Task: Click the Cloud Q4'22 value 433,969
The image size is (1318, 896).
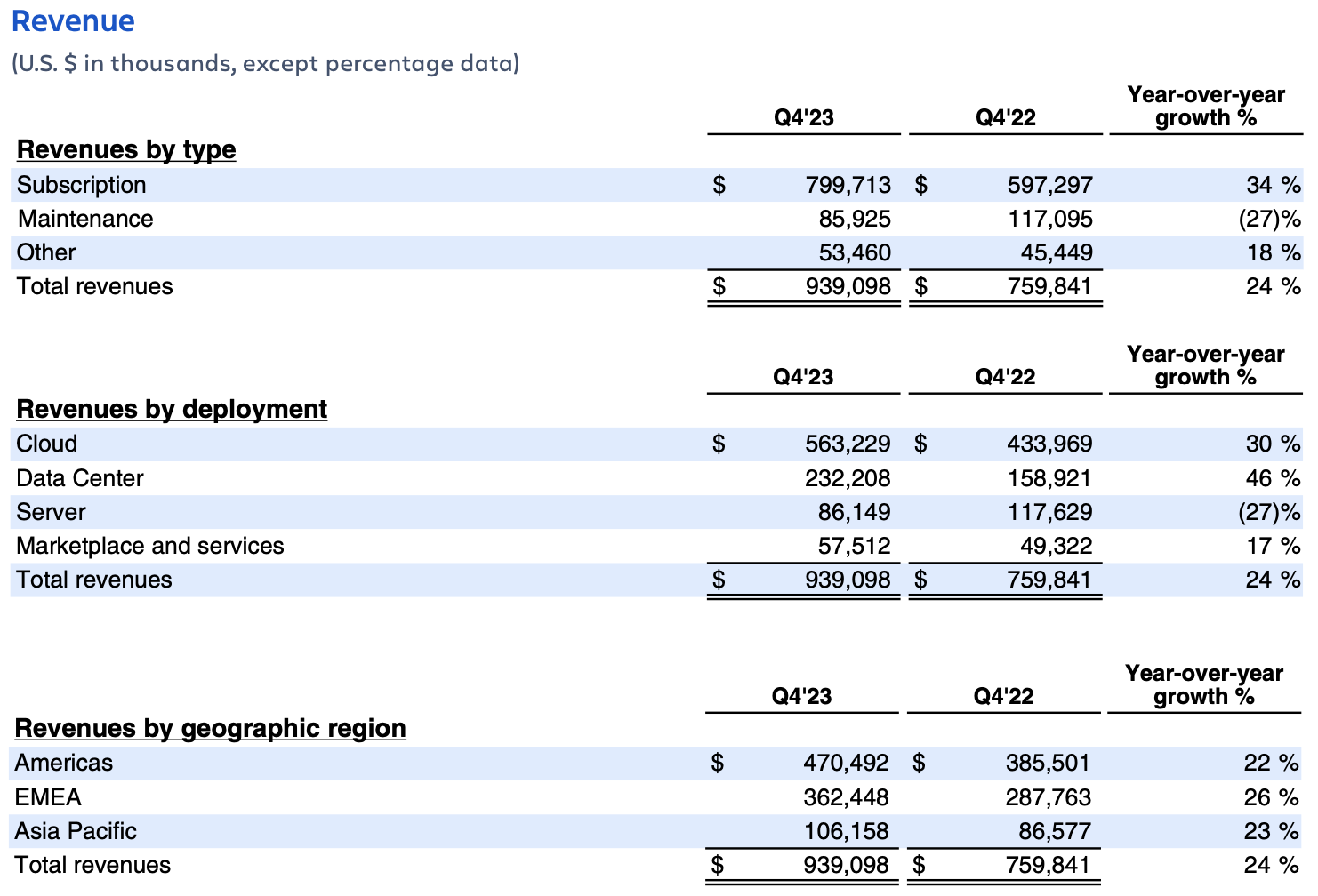Action: (1049, 444)
